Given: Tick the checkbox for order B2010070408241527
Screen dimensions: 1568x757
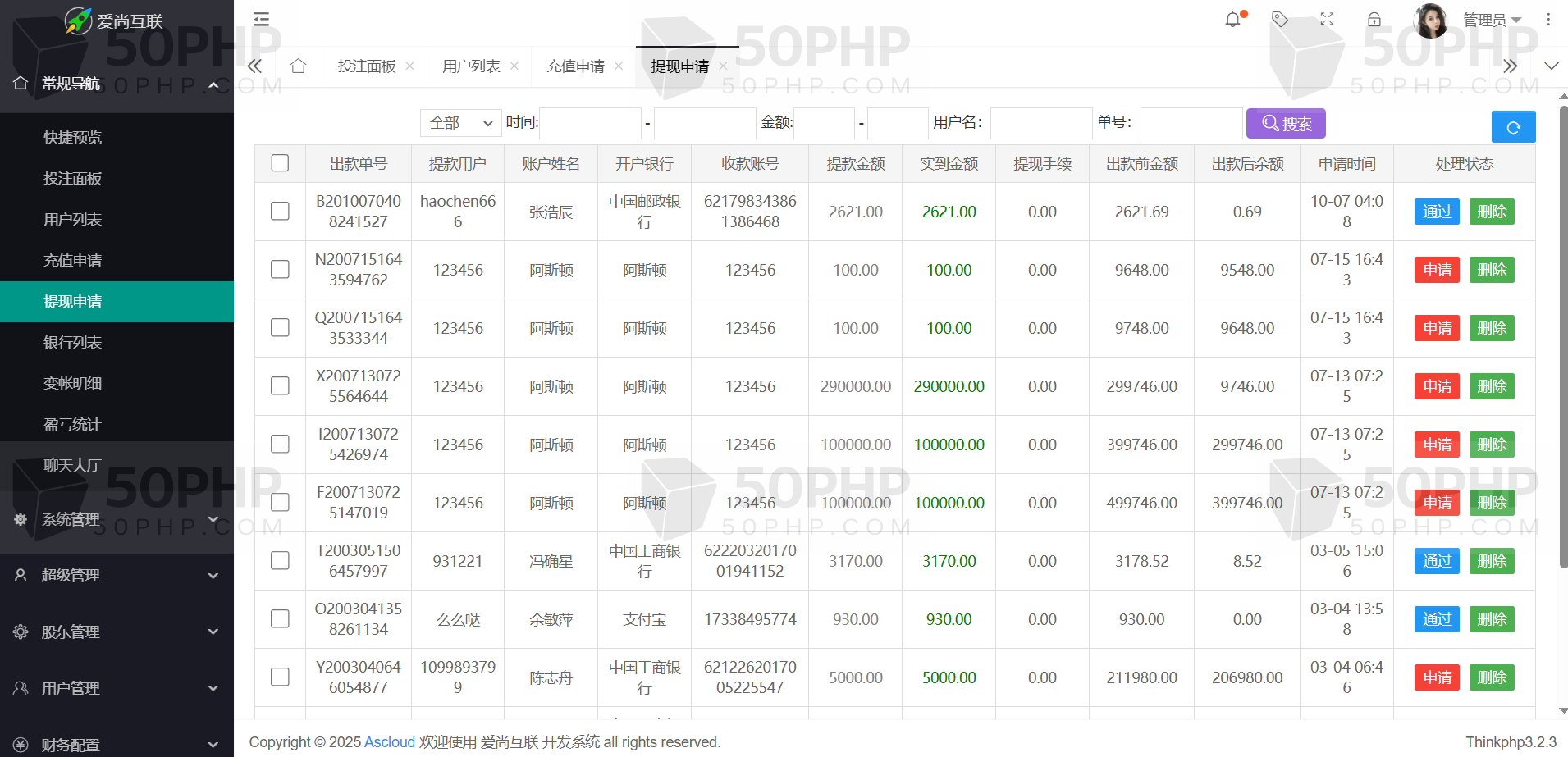Looking at the screenshot, I should point(280,212).
